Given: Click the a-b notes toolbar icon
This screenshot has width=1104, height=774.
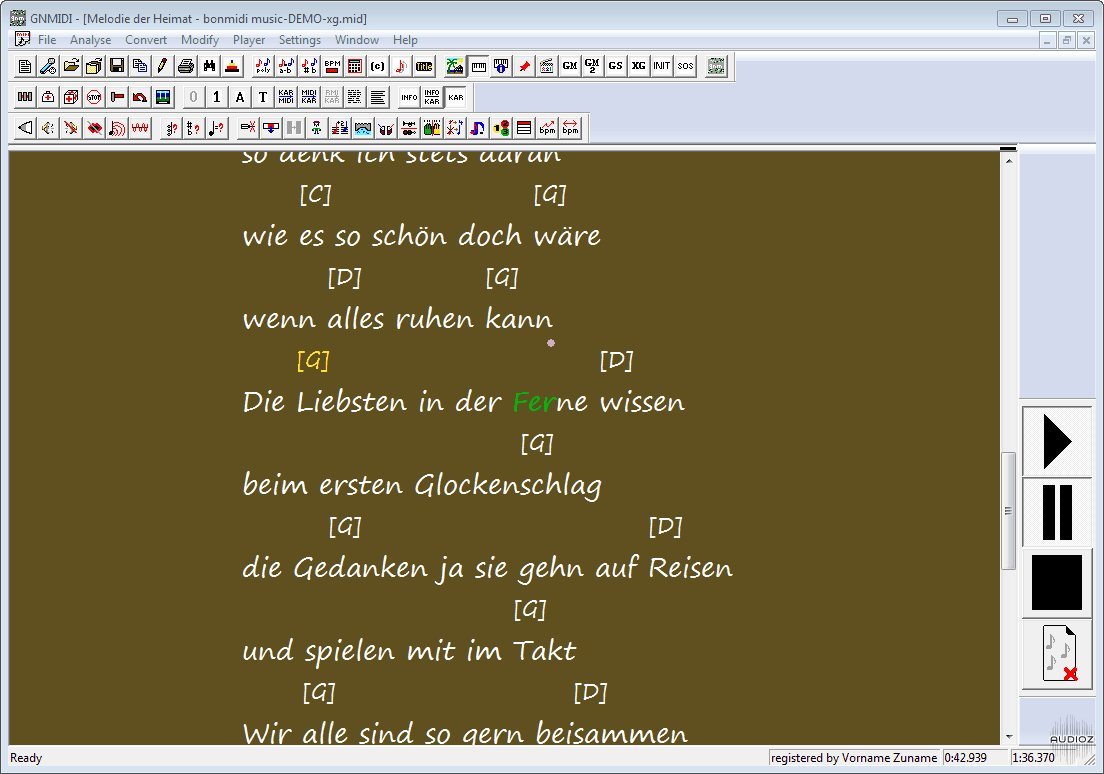Looking at the screenshot, I should pyautogui.click(x=286, y=66).
